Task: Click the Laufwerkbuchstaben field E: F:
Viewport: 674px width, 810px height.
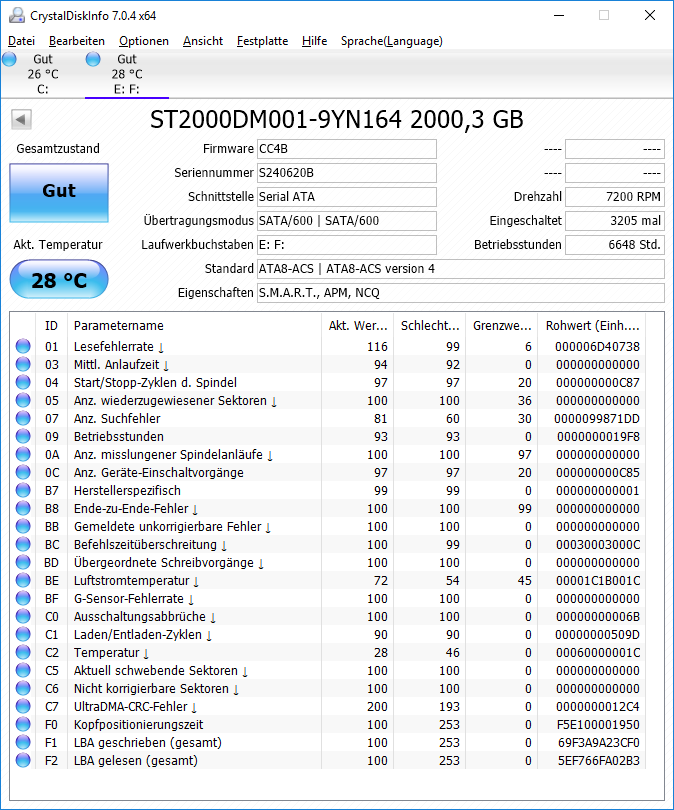Action: pyautogui.click(x=347, y=245)
